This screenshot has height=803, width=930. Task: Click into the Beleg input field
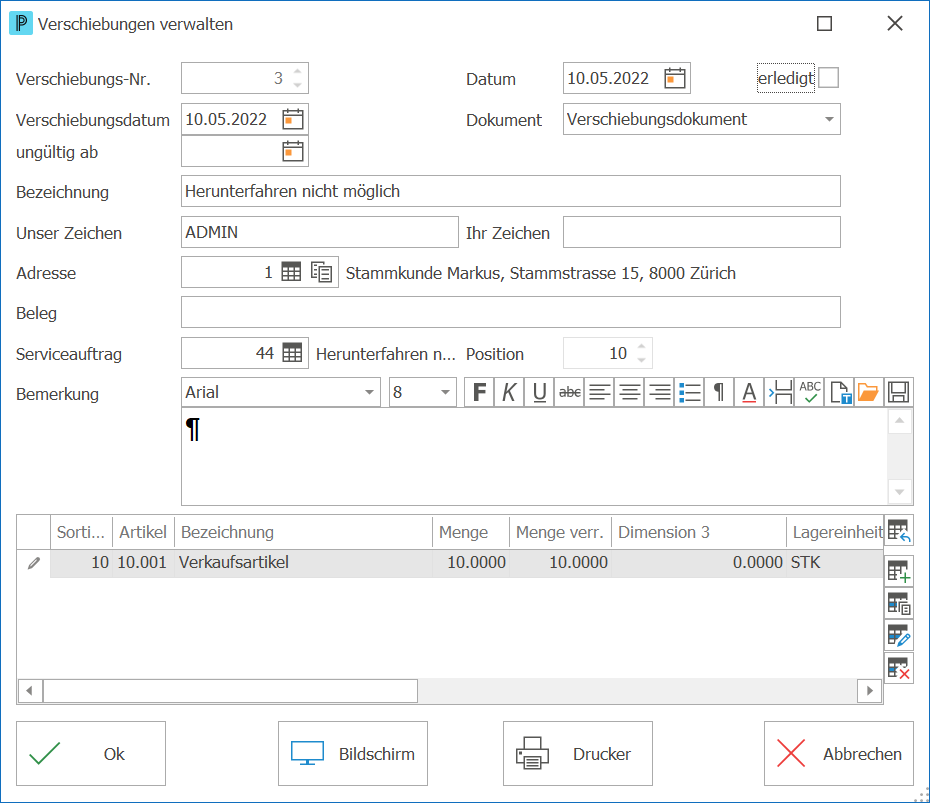tap(511, 312)
